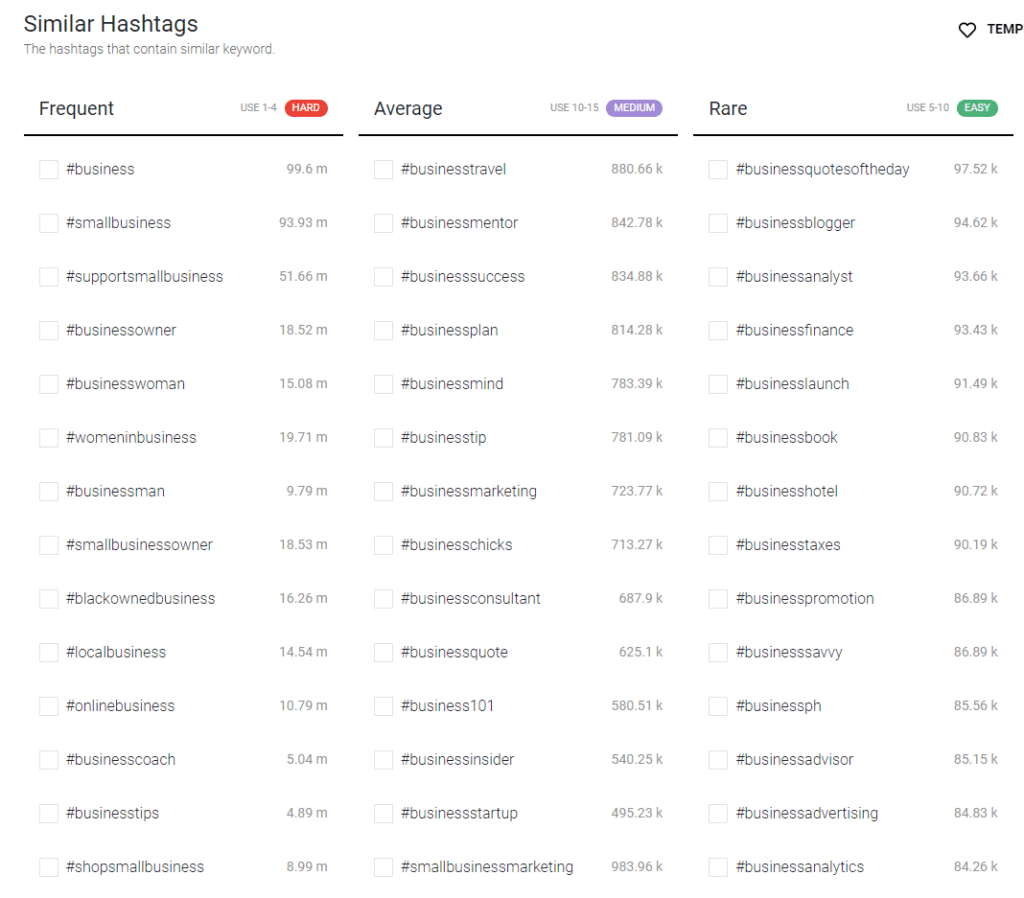Enable the #businessquotesoftheday checkbox
The height and width of the screenshot is (898, 1024).
[x=718, y=169]
